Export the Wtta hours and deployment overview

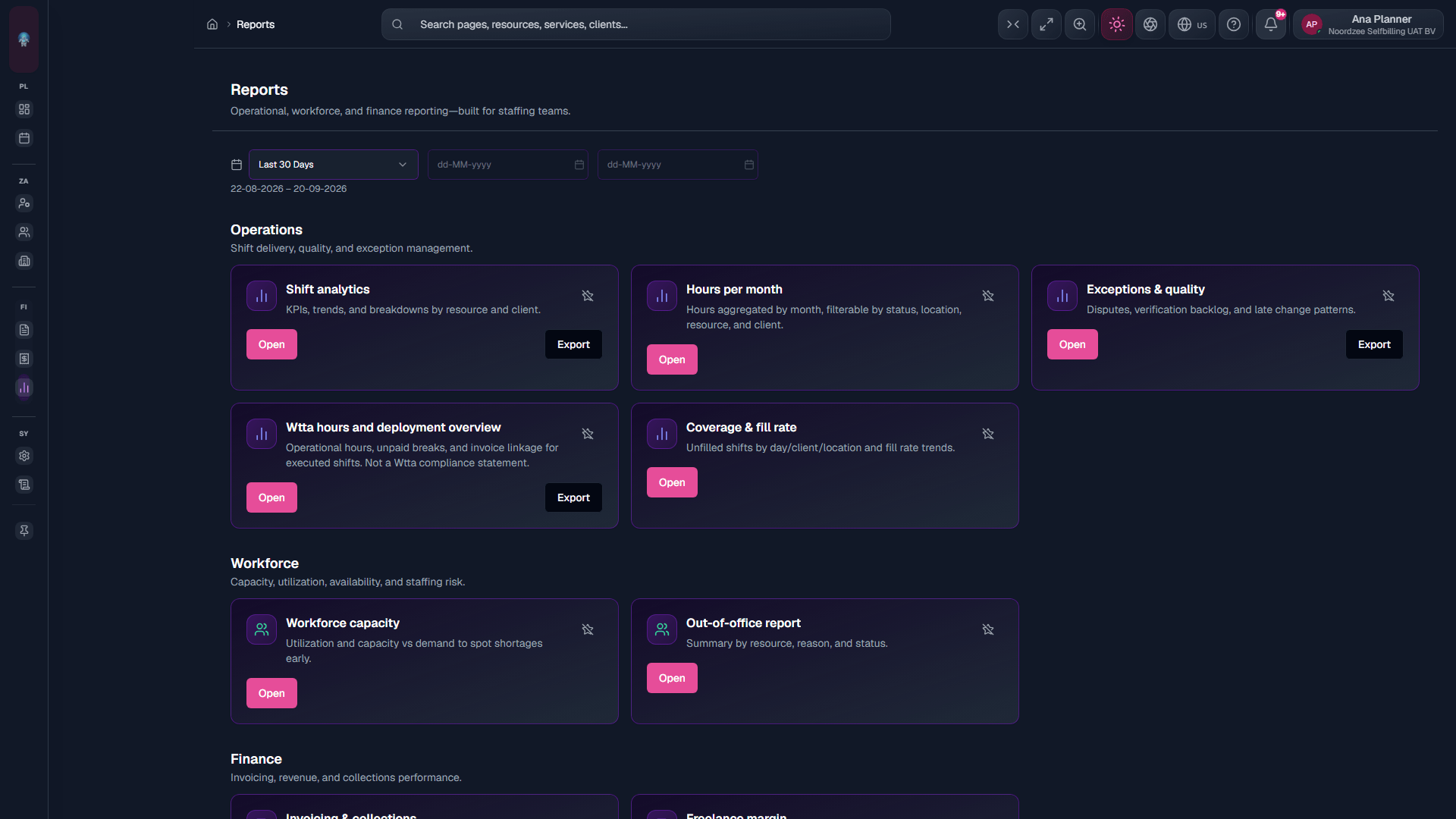[573, 497]
